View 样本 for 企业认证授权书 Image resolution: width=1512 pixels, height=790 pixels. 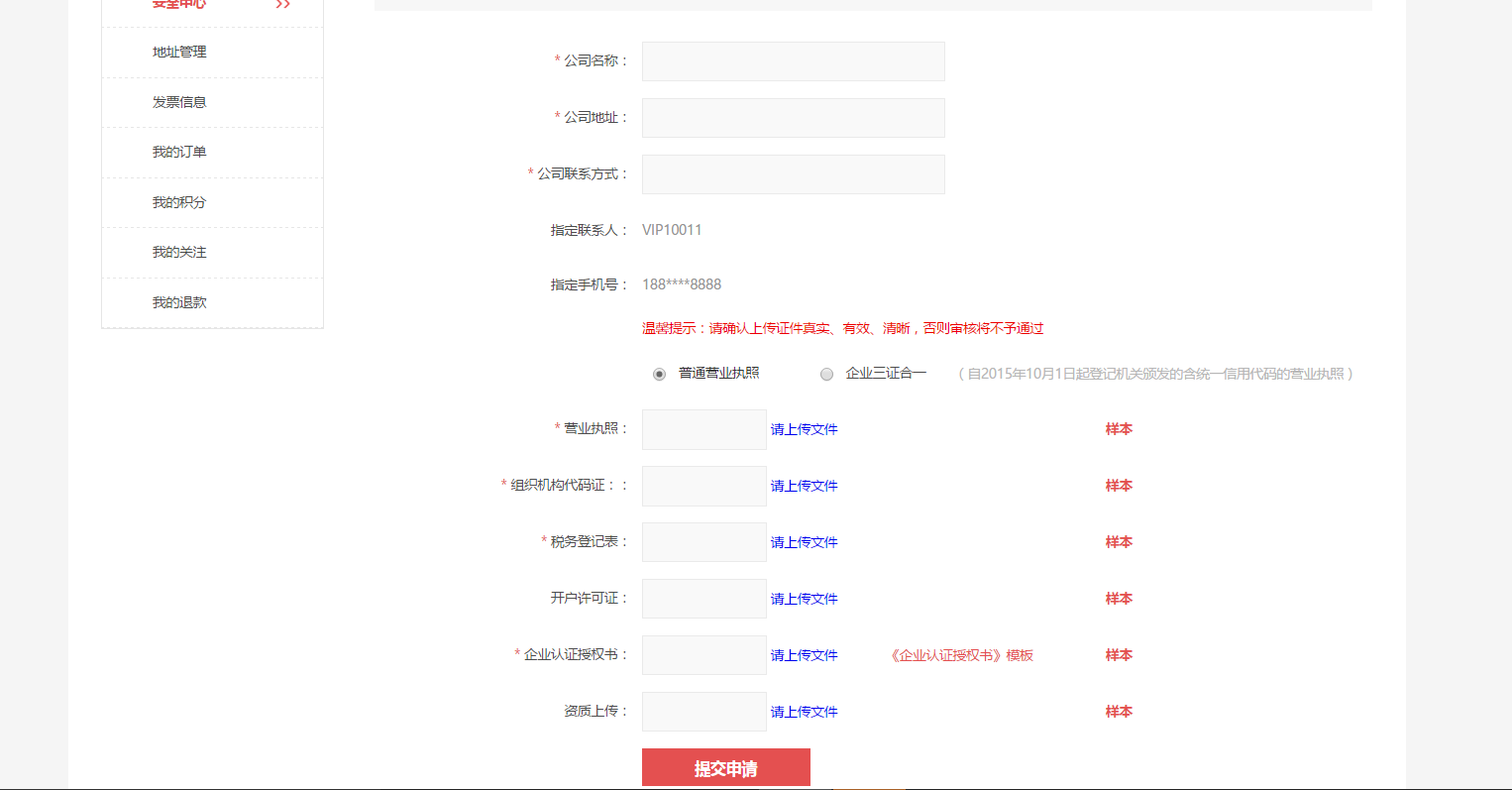pyautogui.click(x=1119, y=655)
